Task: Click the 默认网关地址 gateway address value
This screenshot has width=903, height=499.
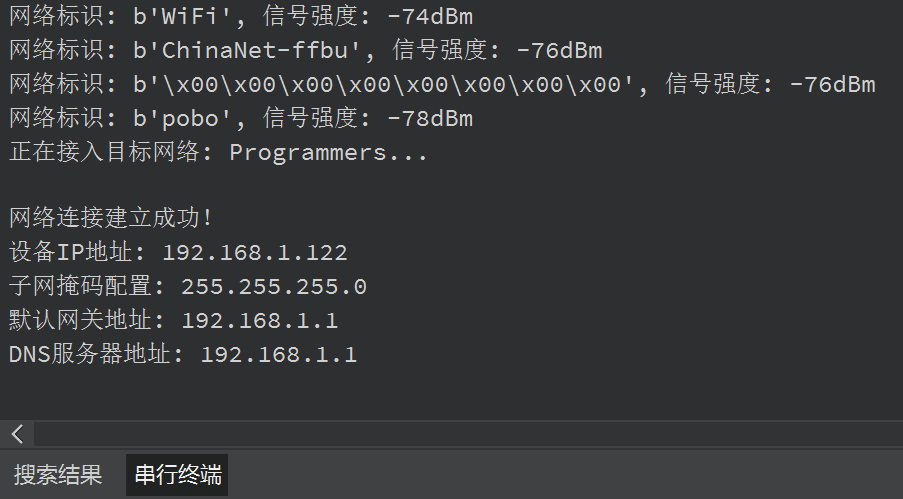Action: tap(260, 320)
